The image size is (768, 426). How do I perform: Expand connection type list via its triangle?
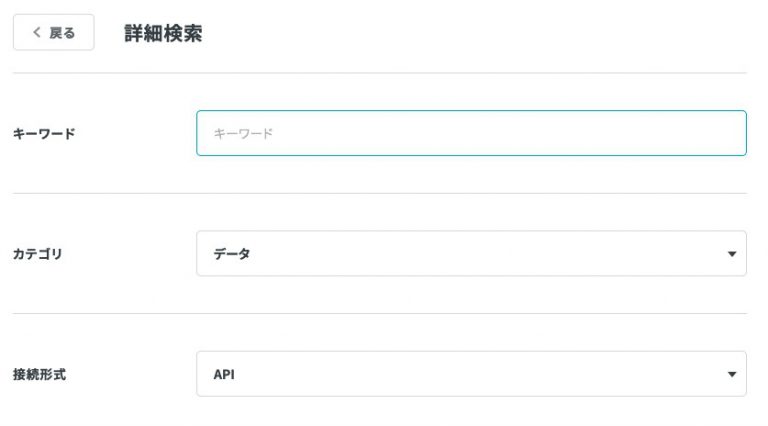coord(732,375)
